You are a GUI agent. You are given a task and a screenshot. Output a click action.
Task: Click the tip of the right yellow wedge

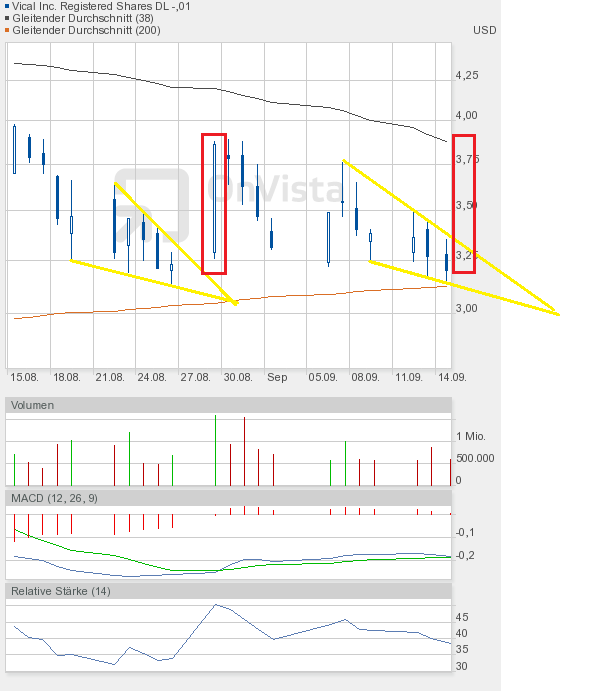pyautogui.click(x=558, y=315)
